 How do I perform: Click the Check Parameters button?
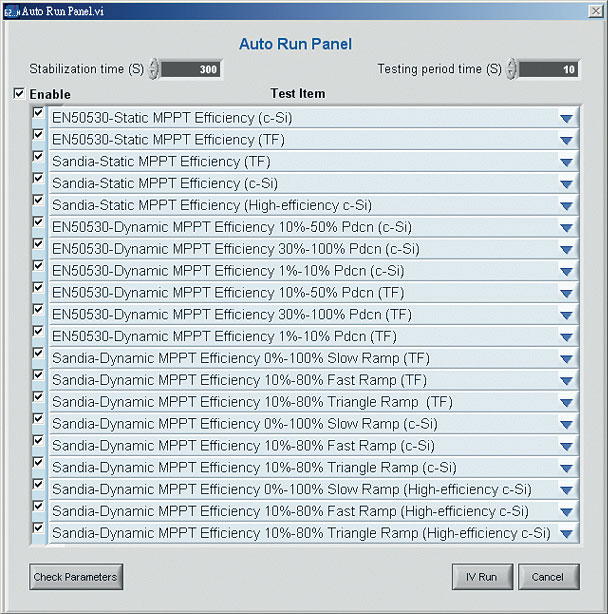(76, 577)
